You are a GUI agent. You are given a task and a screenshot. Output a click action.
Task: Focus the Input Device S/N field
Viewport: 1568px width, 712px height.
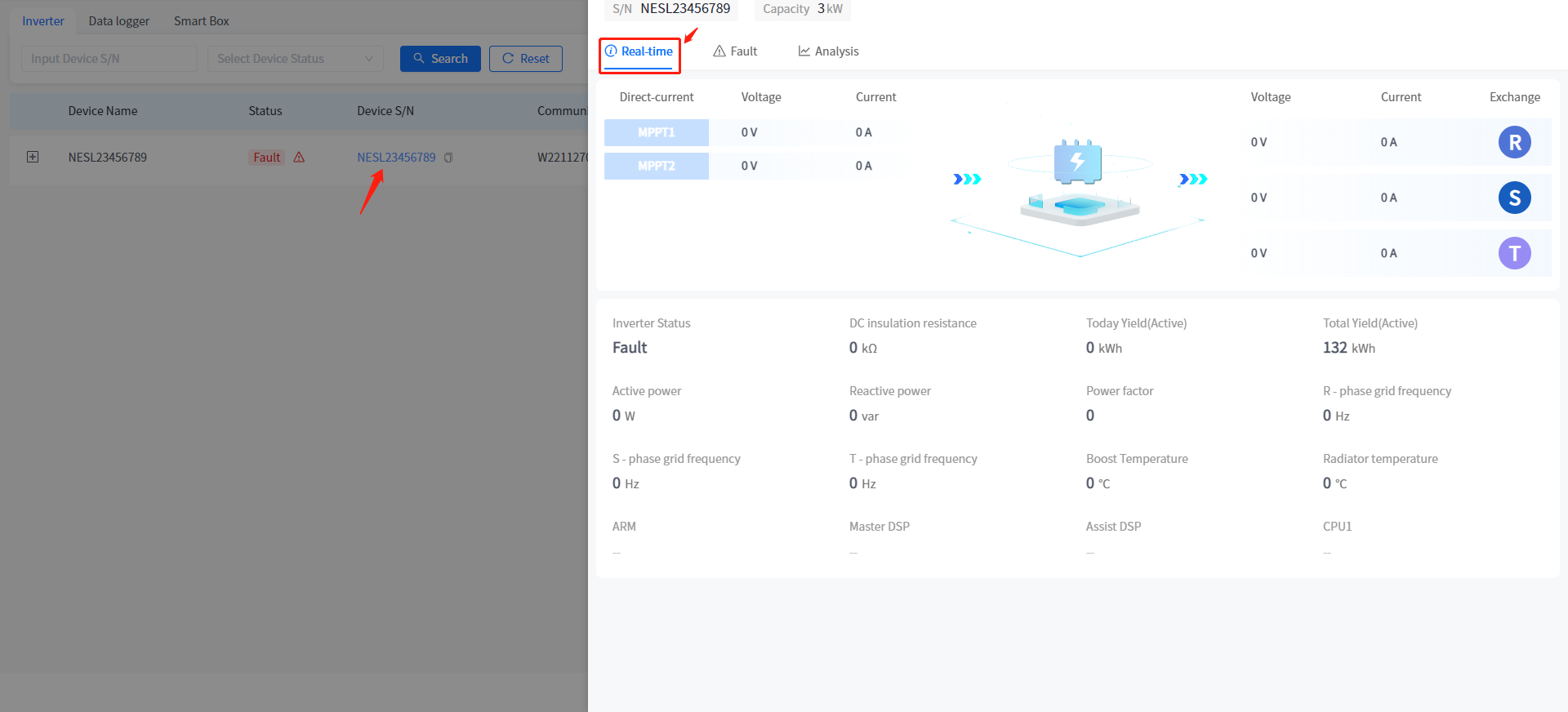tap(109, 59)
